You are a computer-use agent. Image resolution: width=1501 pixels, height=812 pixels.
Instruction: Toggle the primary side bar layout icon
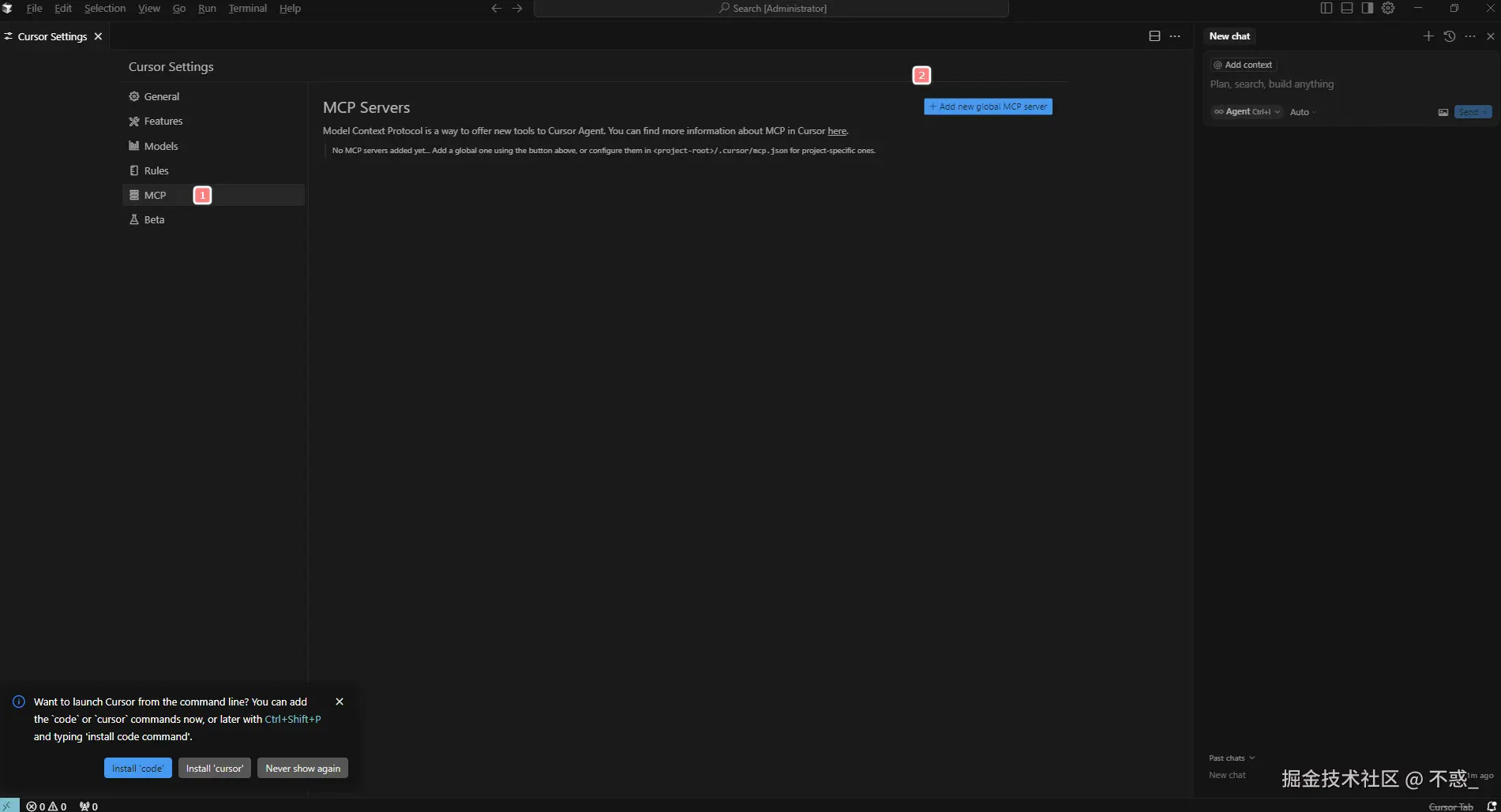tap(1327, 8)
